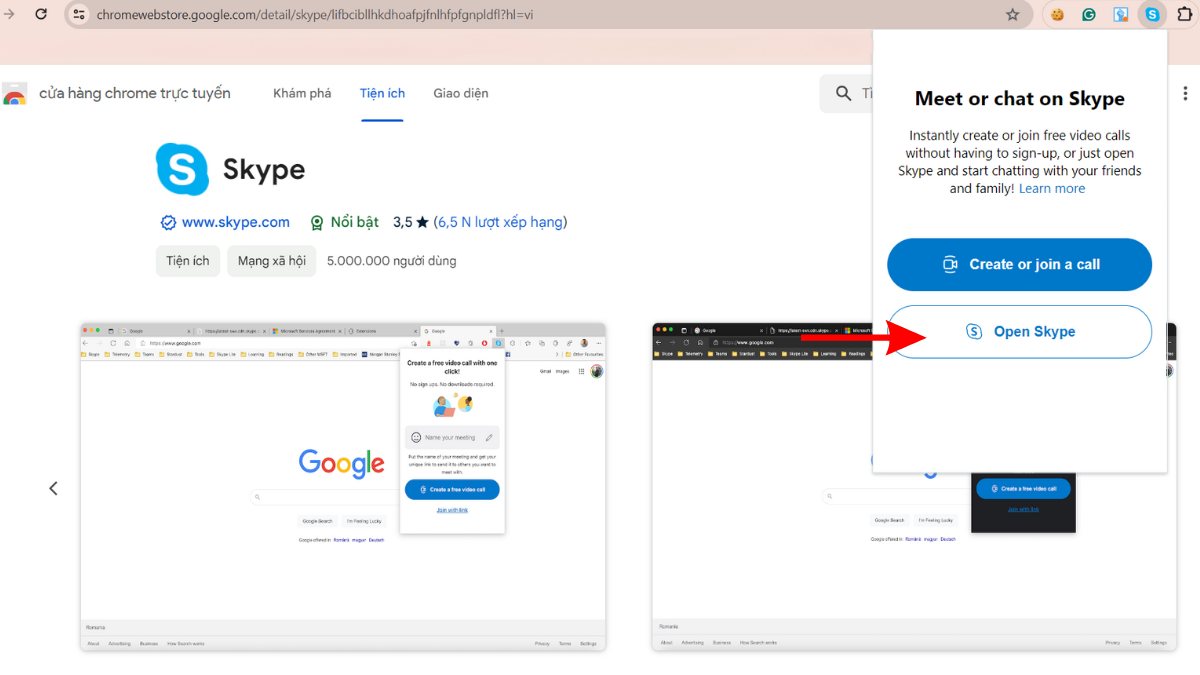Open the Giao diện tab
1200x675 pixels.
[x=460, y=93]
